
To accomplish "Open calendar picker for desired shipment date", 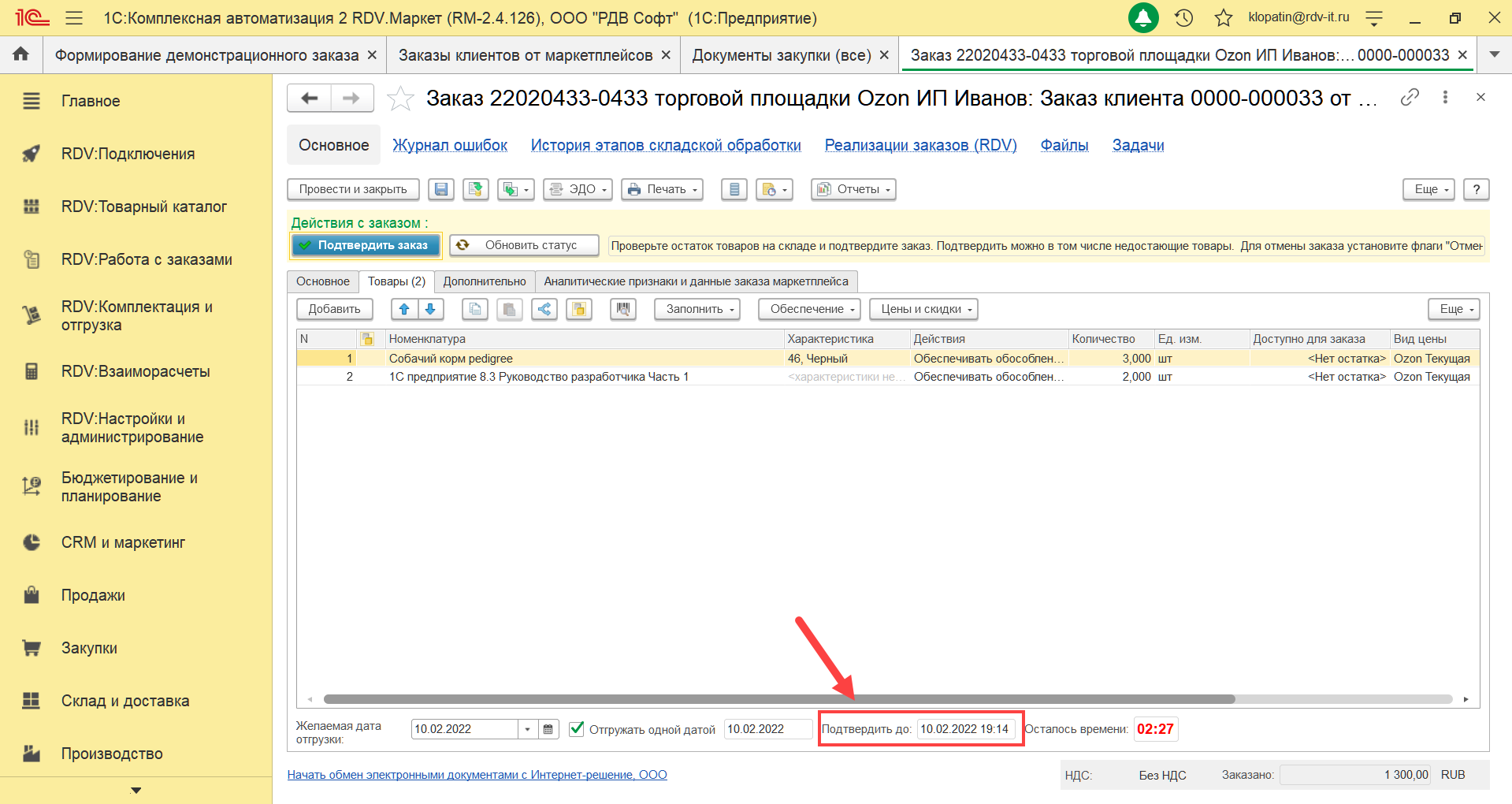I will click(x=548, y=729).
